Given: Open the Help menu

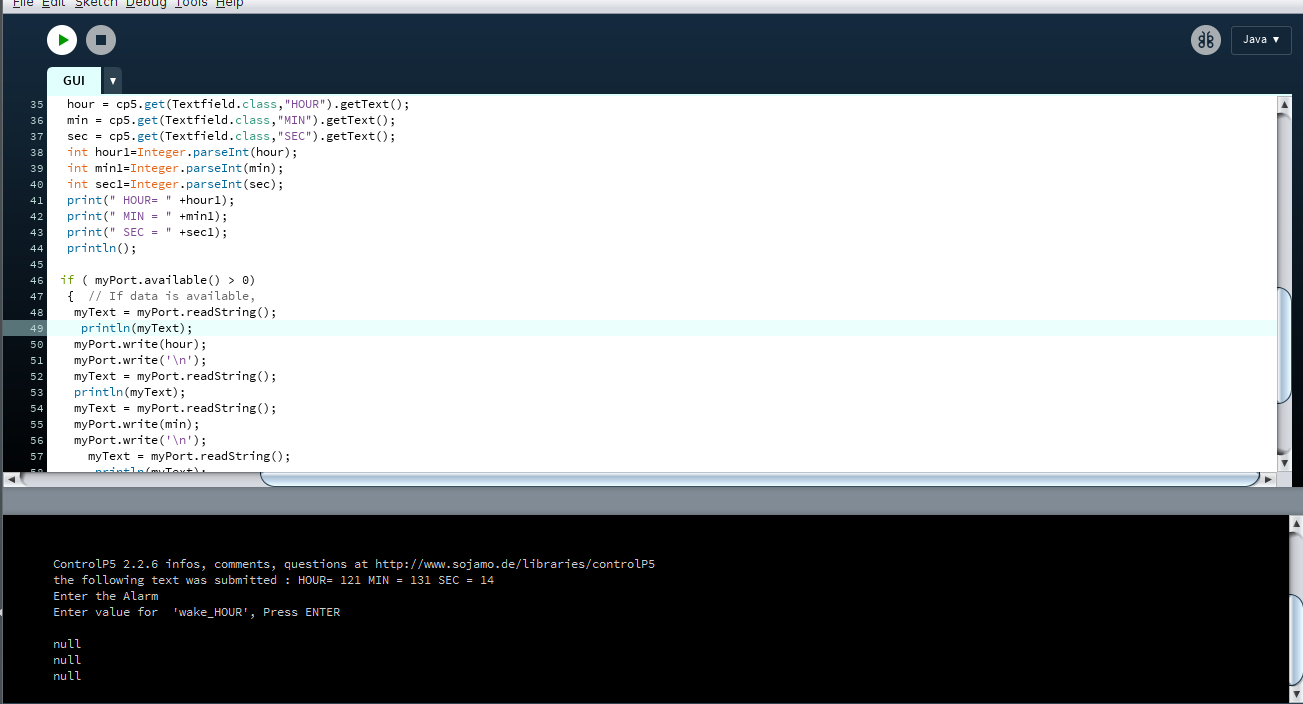Looking at the screenshot, I should 230,4.
